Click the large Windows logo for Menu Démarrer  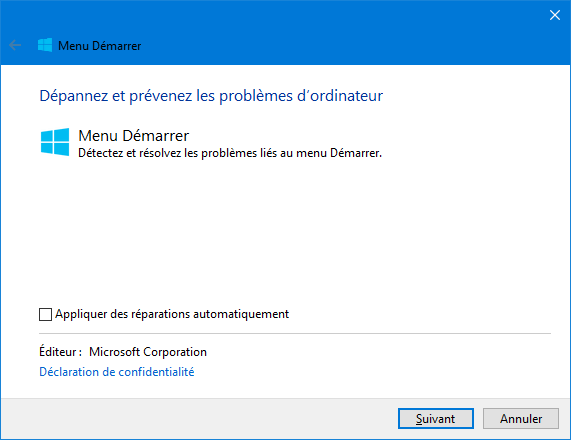55,142
